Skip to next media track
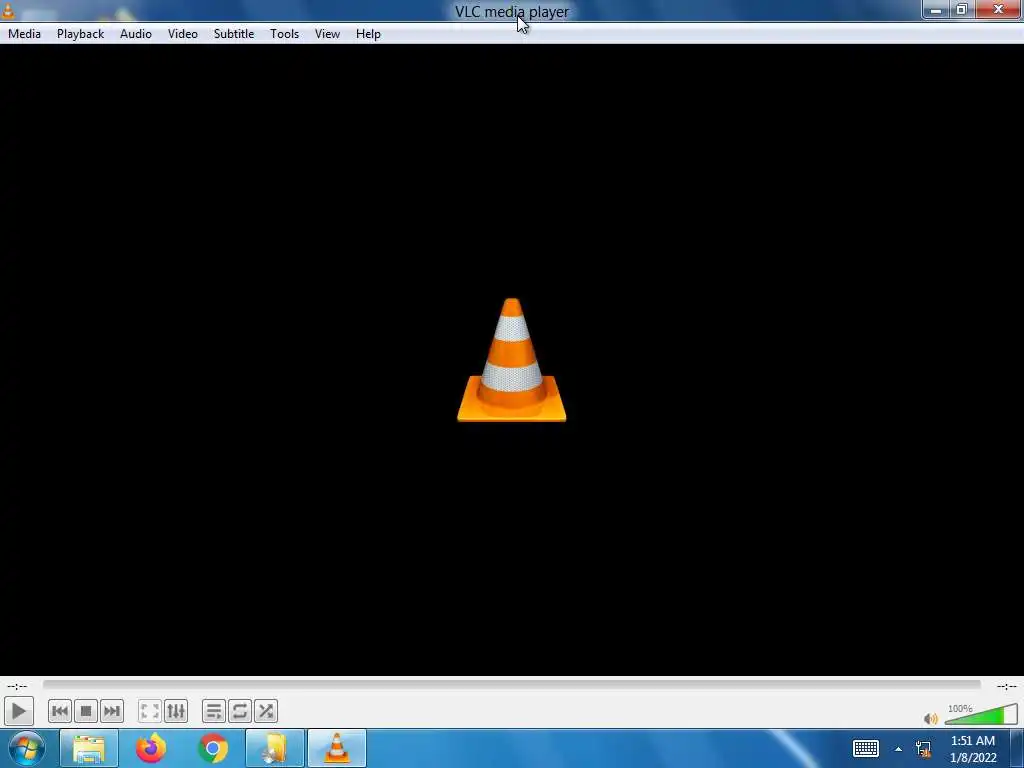1024x768 pixels. [112, 711]
